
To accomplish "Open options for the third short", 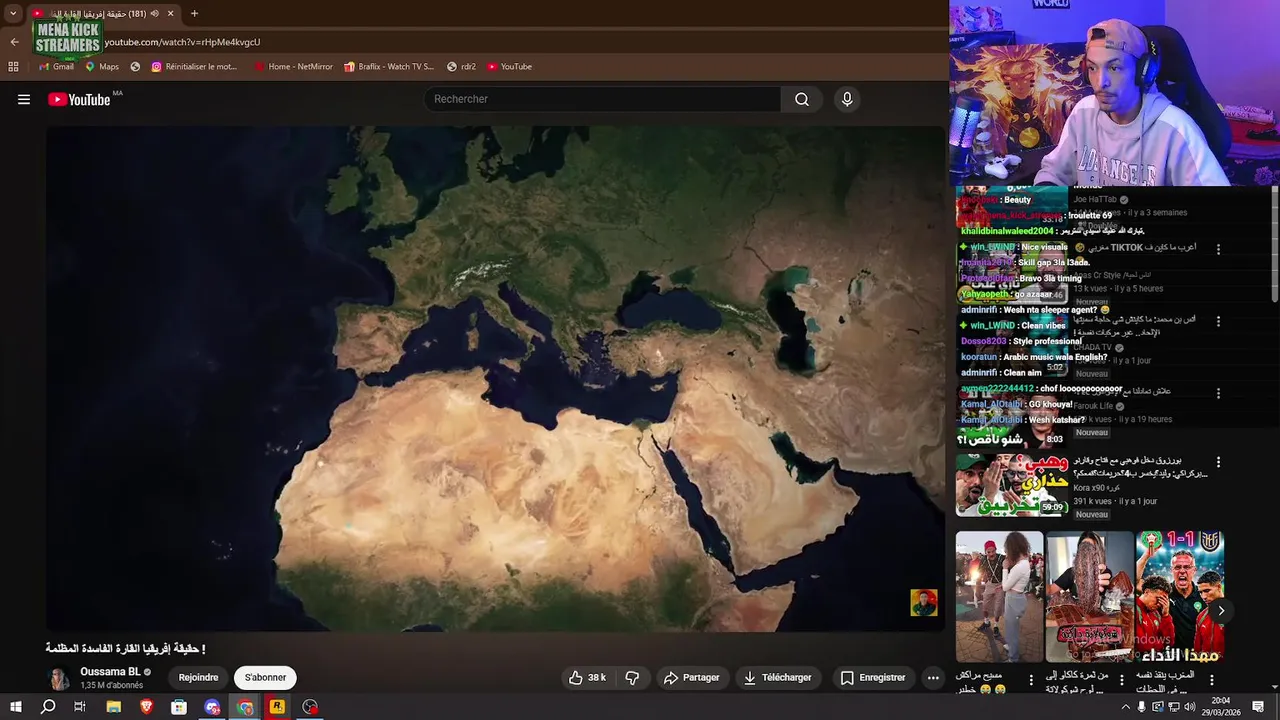I will tap(1212, 681).
